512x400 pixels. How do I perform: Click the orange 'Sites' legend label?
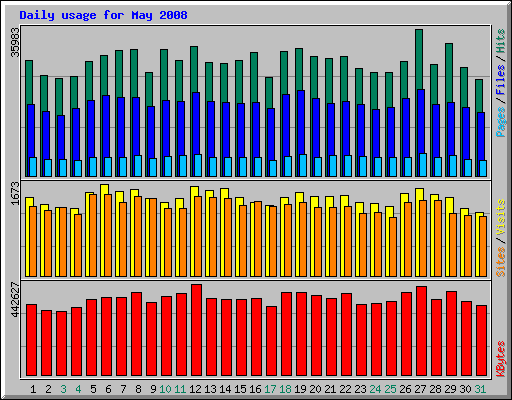click(501, 262)
